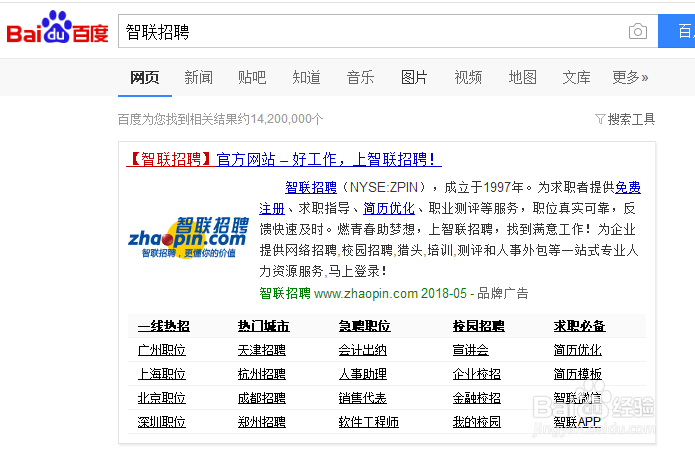695x453 pixels.
Task: Click the 深圳职位 link
Action: pos(161,422)
